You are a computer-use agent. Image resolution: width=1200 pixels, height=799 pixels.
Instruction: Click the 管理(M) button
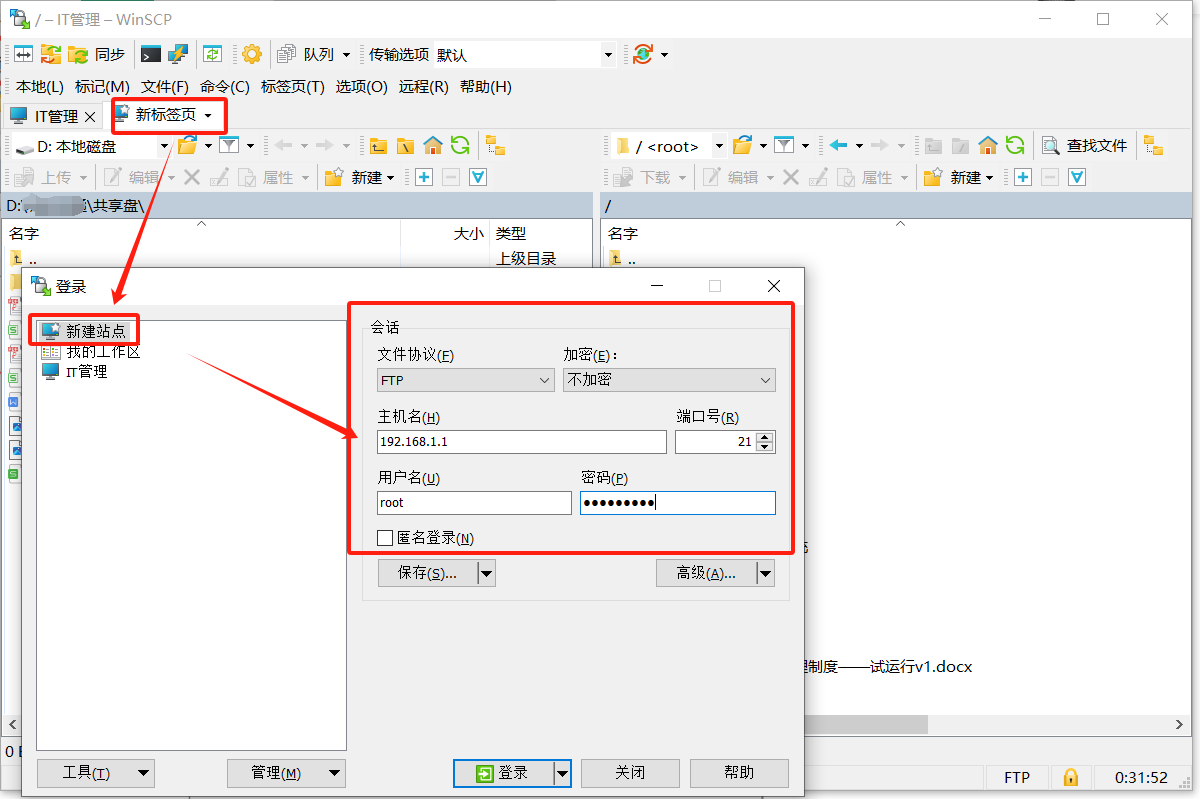[x=285, y=772]
